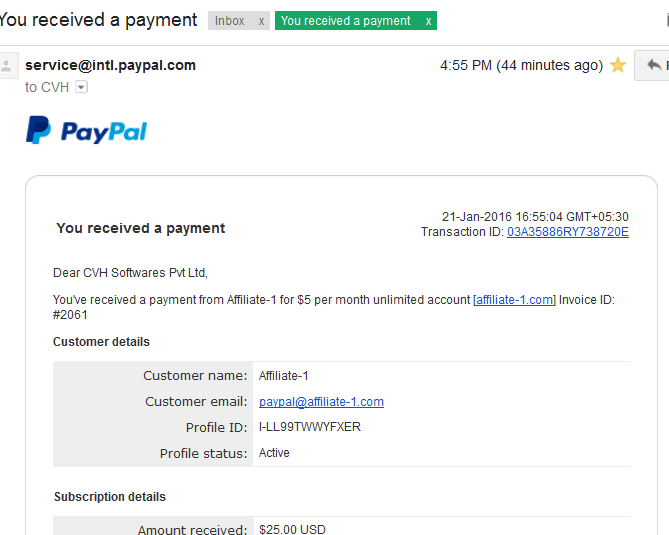Image resolution: width=669 pixels, height=535 pixels.
Task: Toggle the yellow star on this email
Action: [x=617, y=65]
